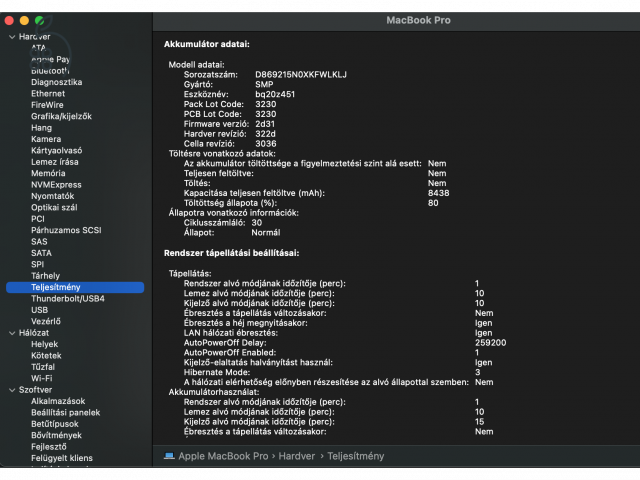
Task: Open Tárhely storage entry
Action: pos(45,276)
